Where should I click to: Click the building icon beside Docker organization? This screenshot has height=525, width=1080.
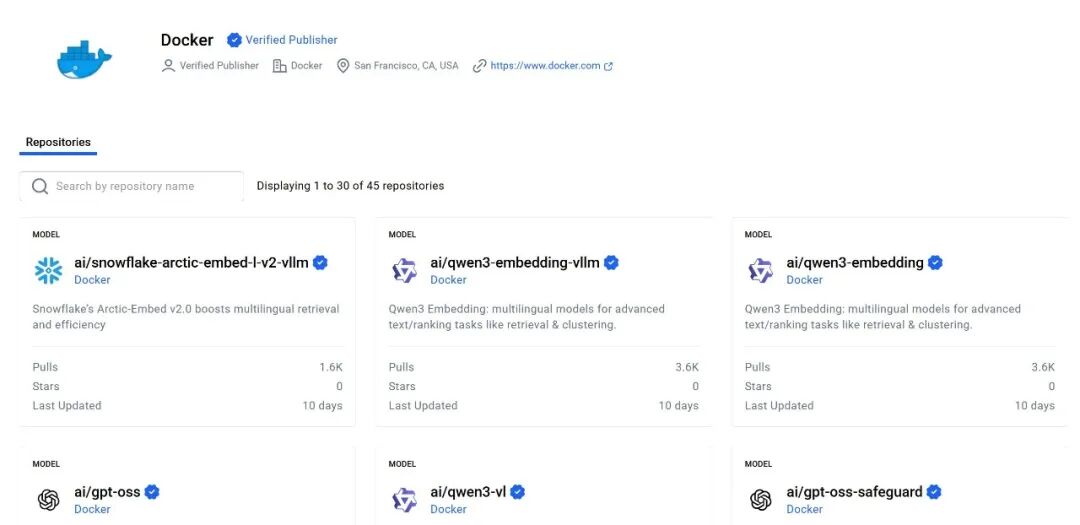[x=279, y=66]
